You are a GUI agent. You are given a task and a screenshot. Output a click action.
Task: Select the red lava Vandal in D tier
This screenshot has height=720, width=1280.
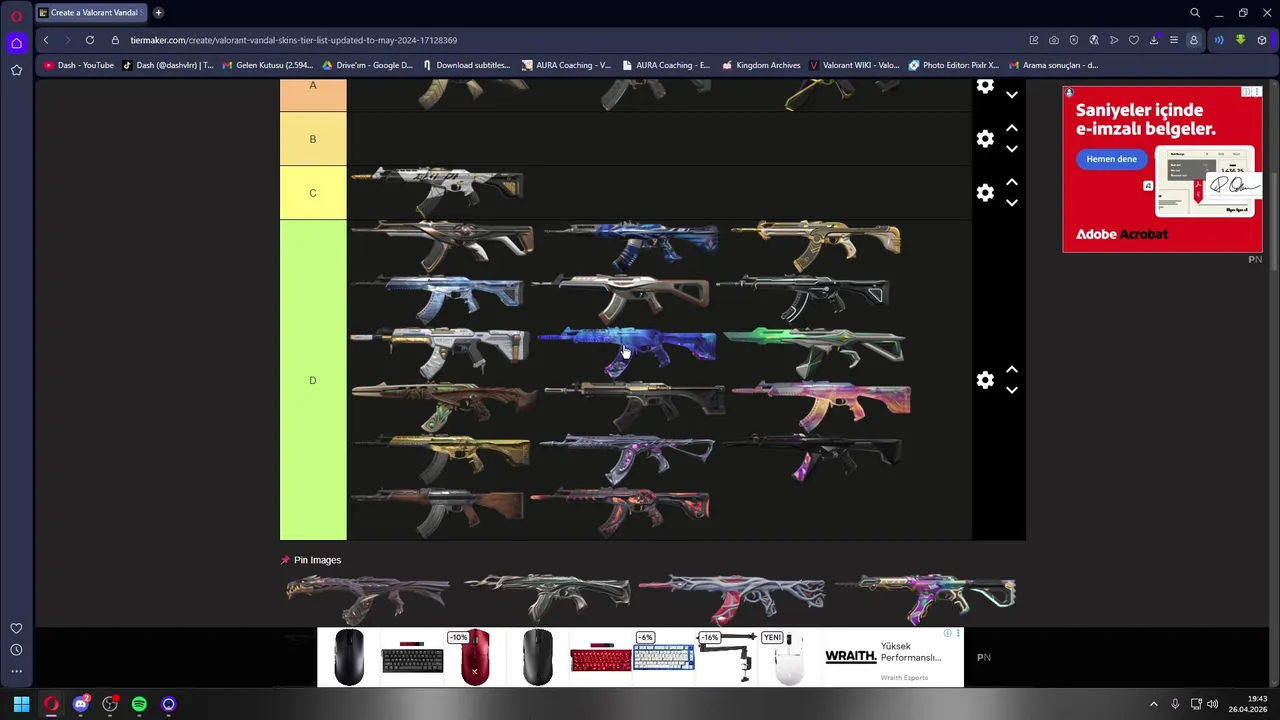point(620,512)
